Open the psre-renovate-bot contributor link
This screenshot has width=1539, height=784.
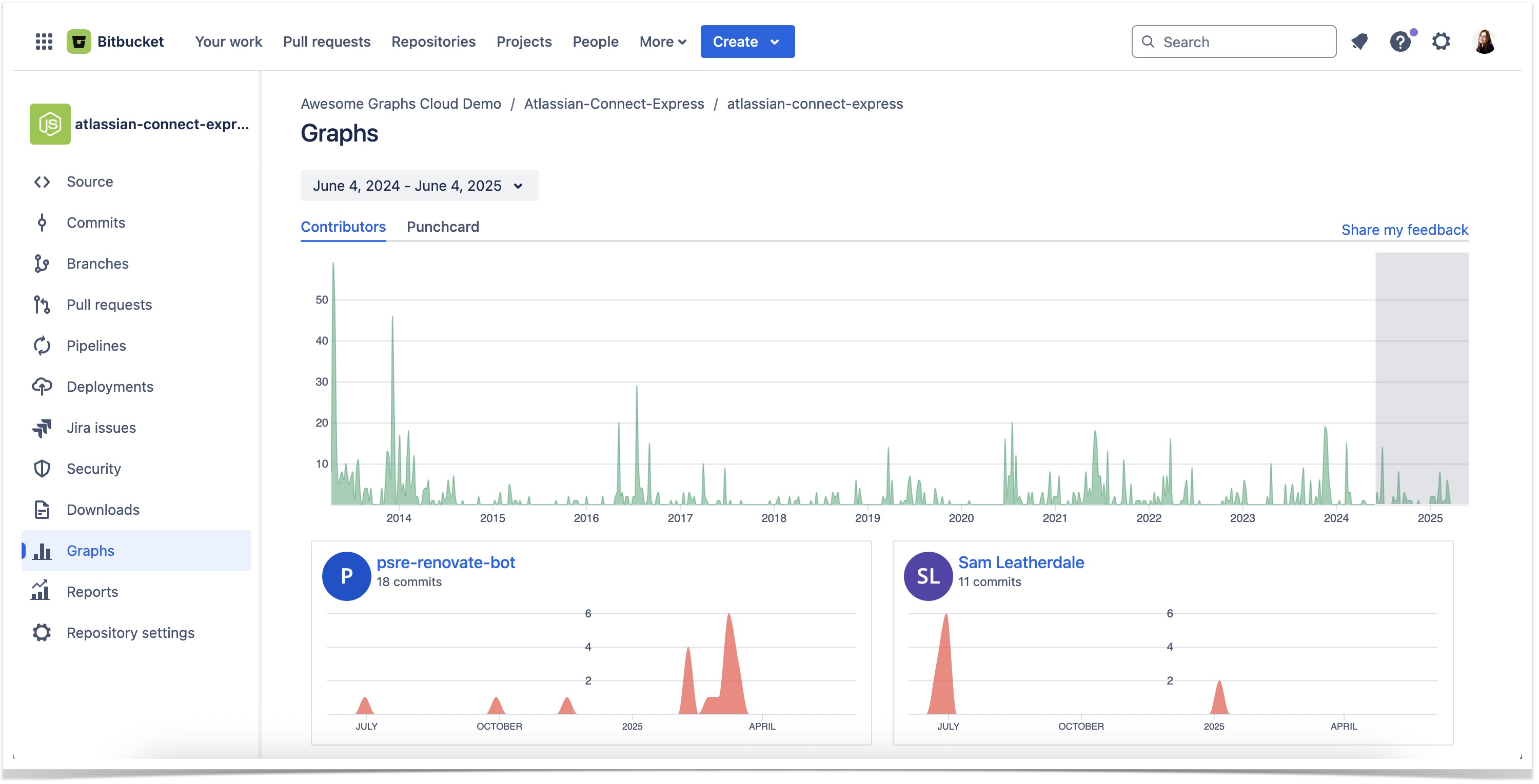(446, 562)
